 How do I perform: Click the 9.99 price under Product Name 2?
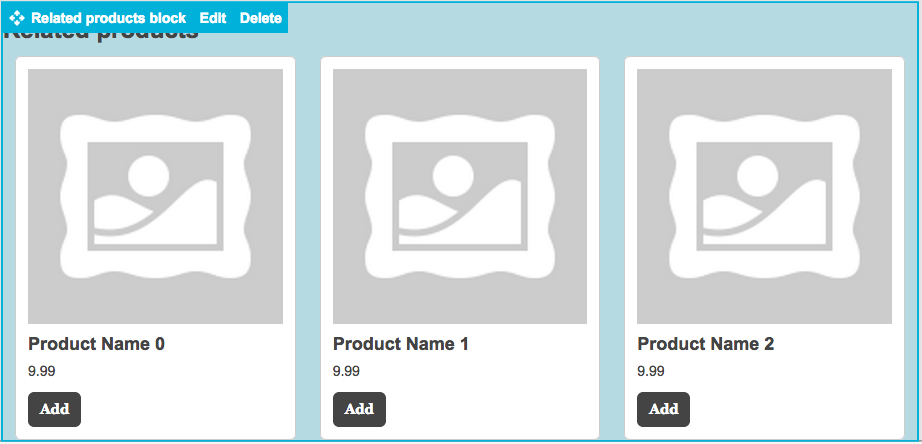(x=651, y=371)
